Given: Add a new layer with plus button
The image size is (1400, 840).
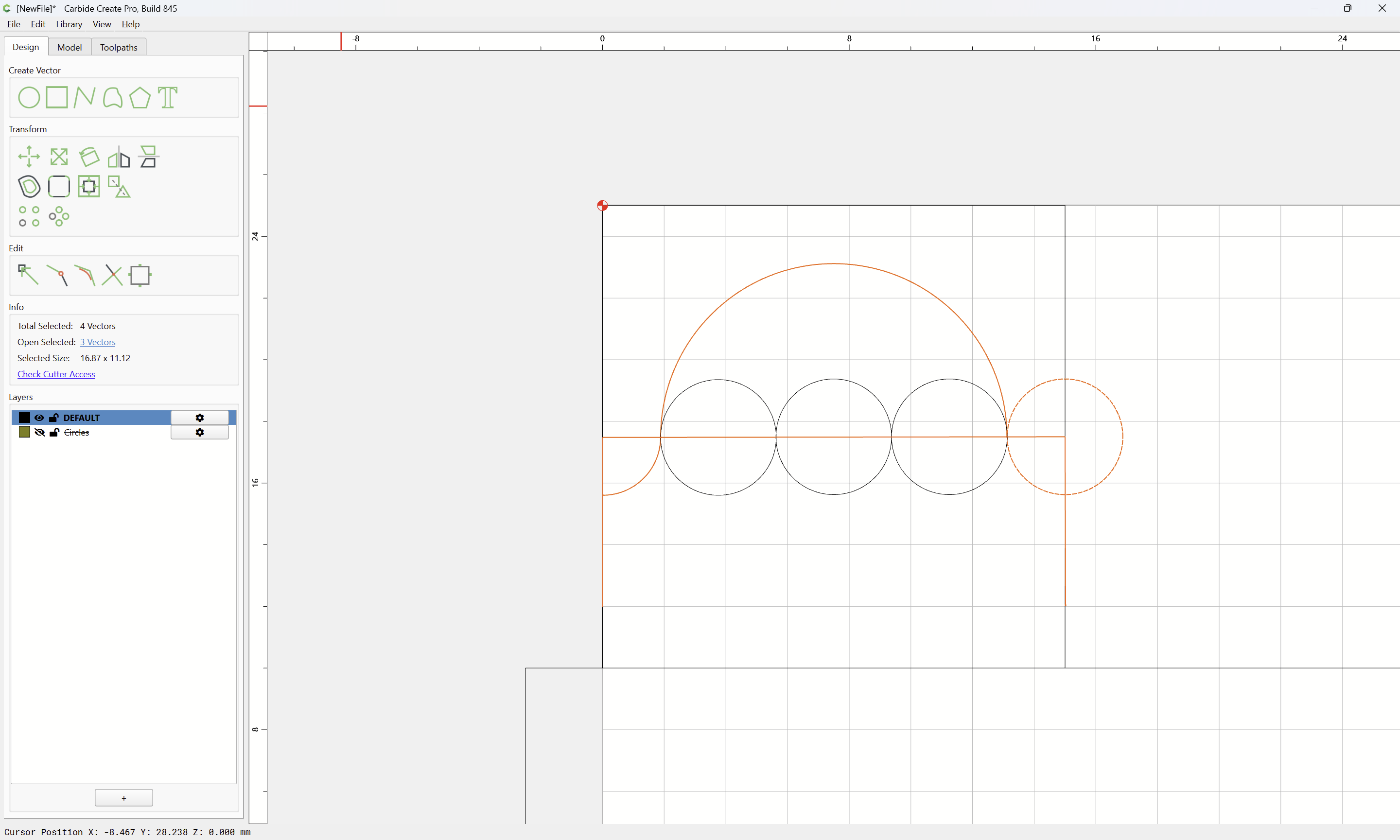Looking at the screenshot, I should click(x=124, y=798).
